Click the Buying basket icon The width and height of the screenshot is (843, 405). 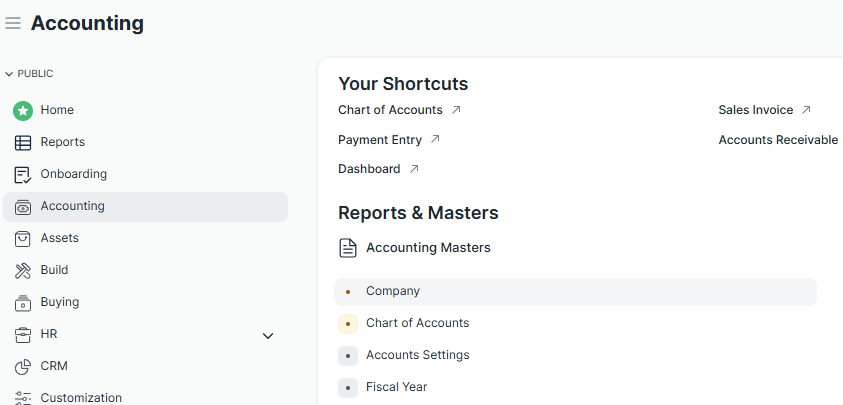23,302
